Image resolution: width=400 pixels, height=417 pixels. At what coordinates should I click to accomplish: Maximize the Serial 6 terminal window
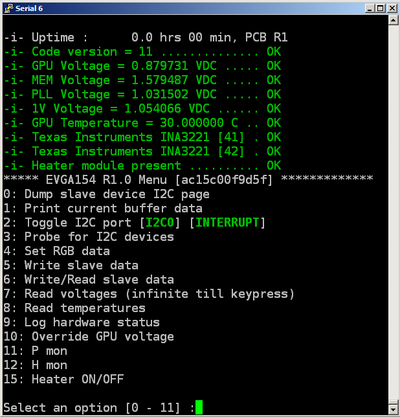pyautogui.click(x=380, y=8)
